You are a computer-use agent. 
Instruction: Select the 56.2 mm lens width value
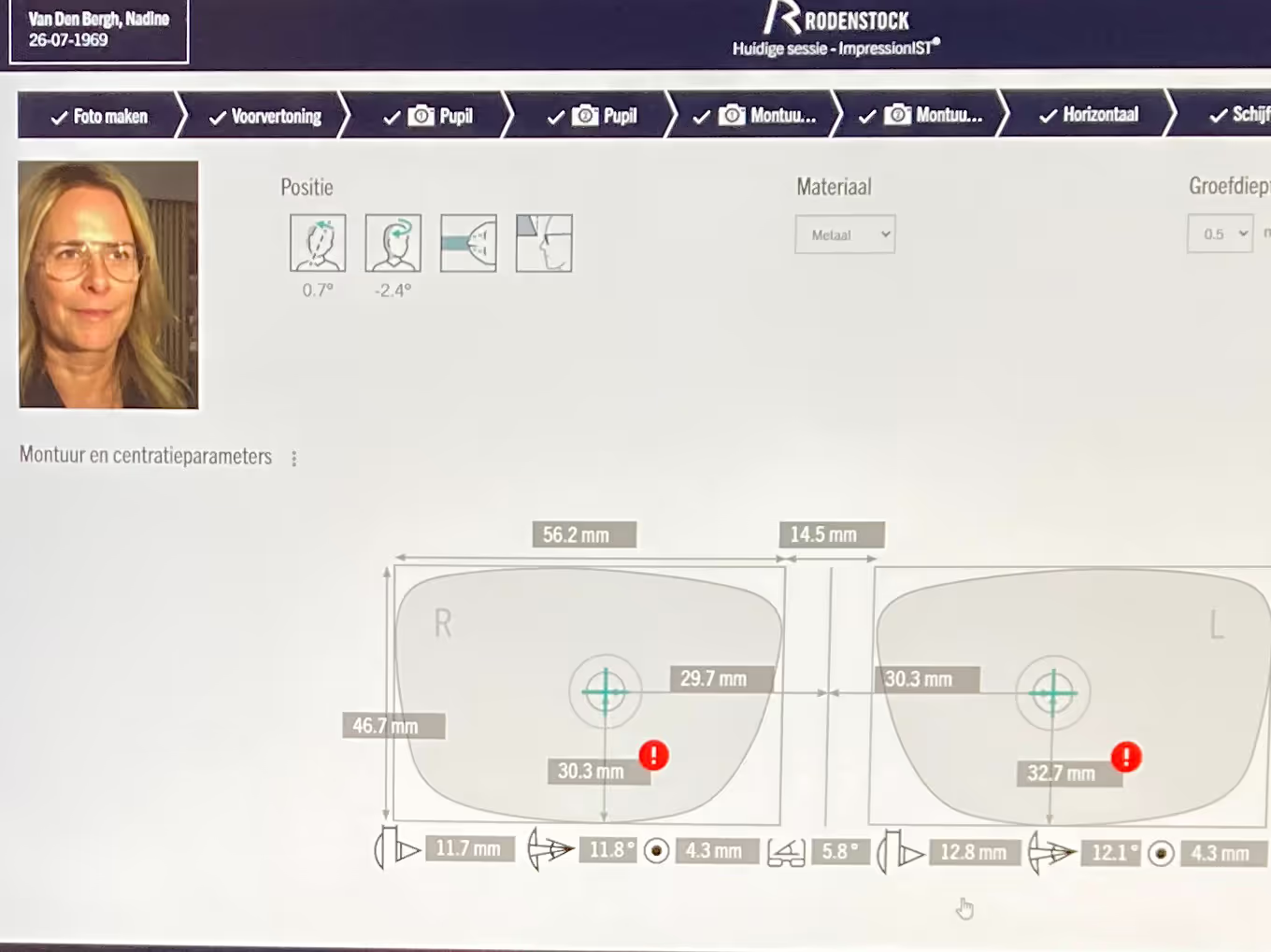click(x=584, y=534)
